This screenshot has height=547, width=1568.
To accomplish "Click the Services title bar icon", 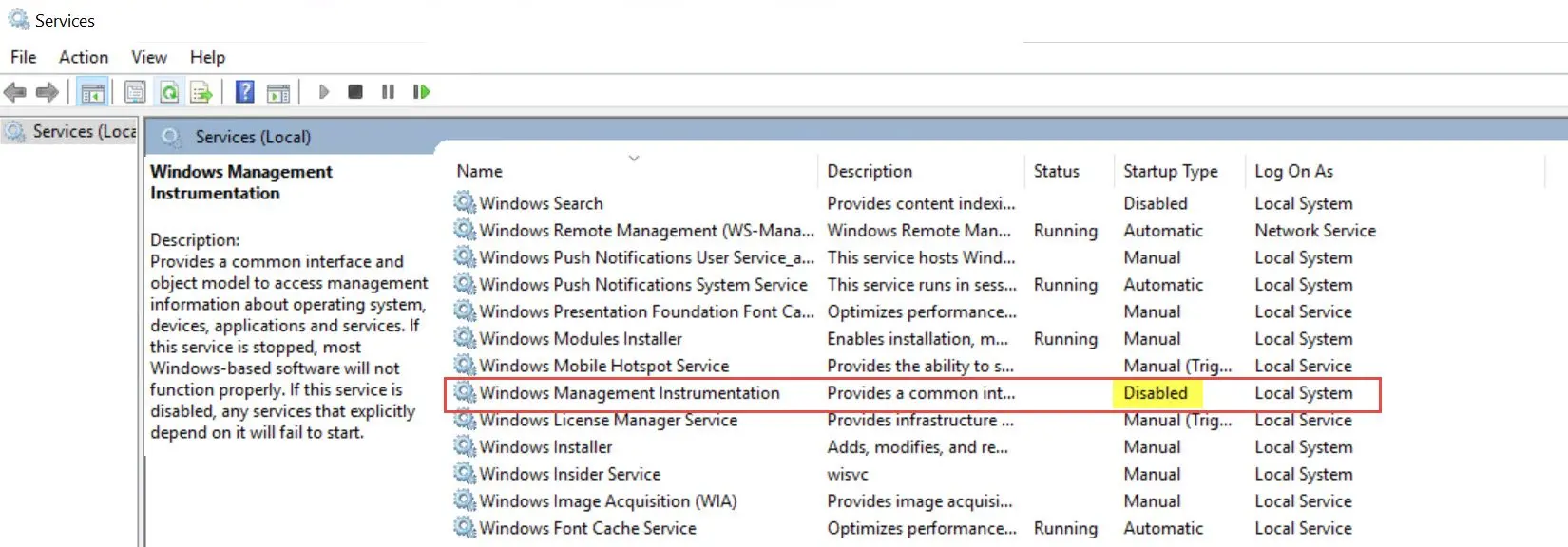I will 18,19.
